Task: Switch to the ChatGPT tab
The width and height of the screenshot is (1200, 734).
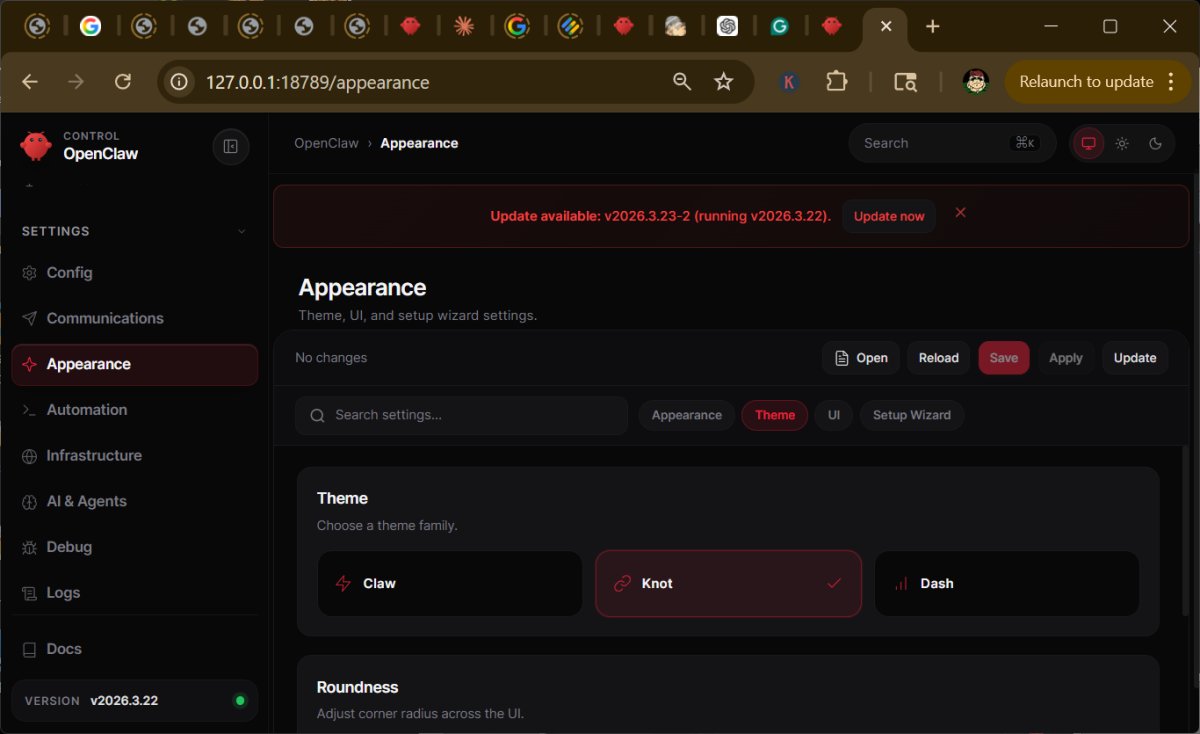Action: (x=727, y=27)
